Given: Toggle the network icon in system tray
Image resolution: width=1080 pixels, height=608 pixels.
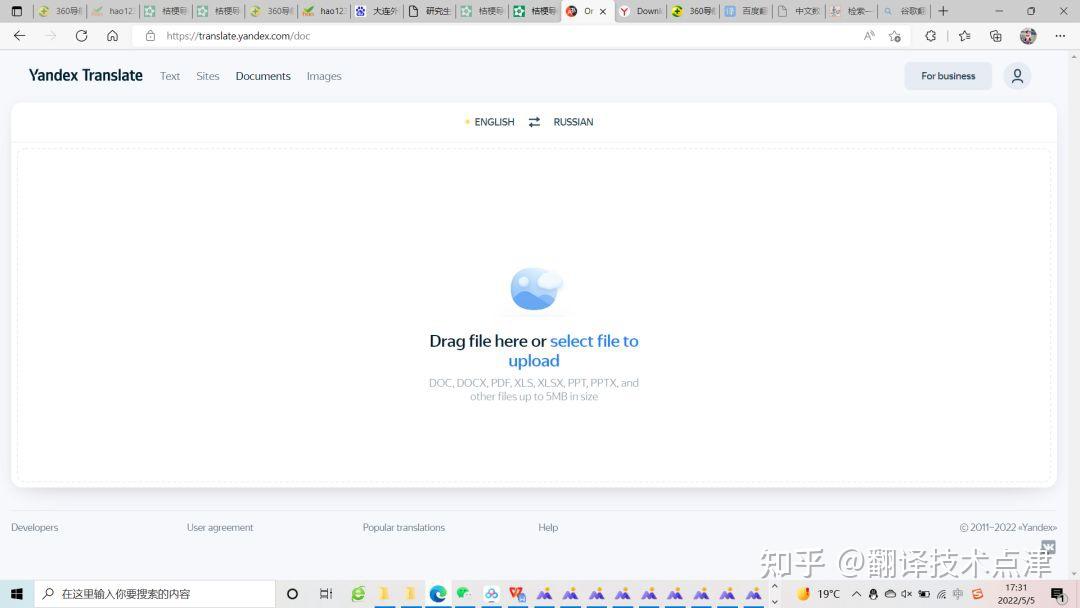Looking at the screenshot, I should click(x=940, y=594).
